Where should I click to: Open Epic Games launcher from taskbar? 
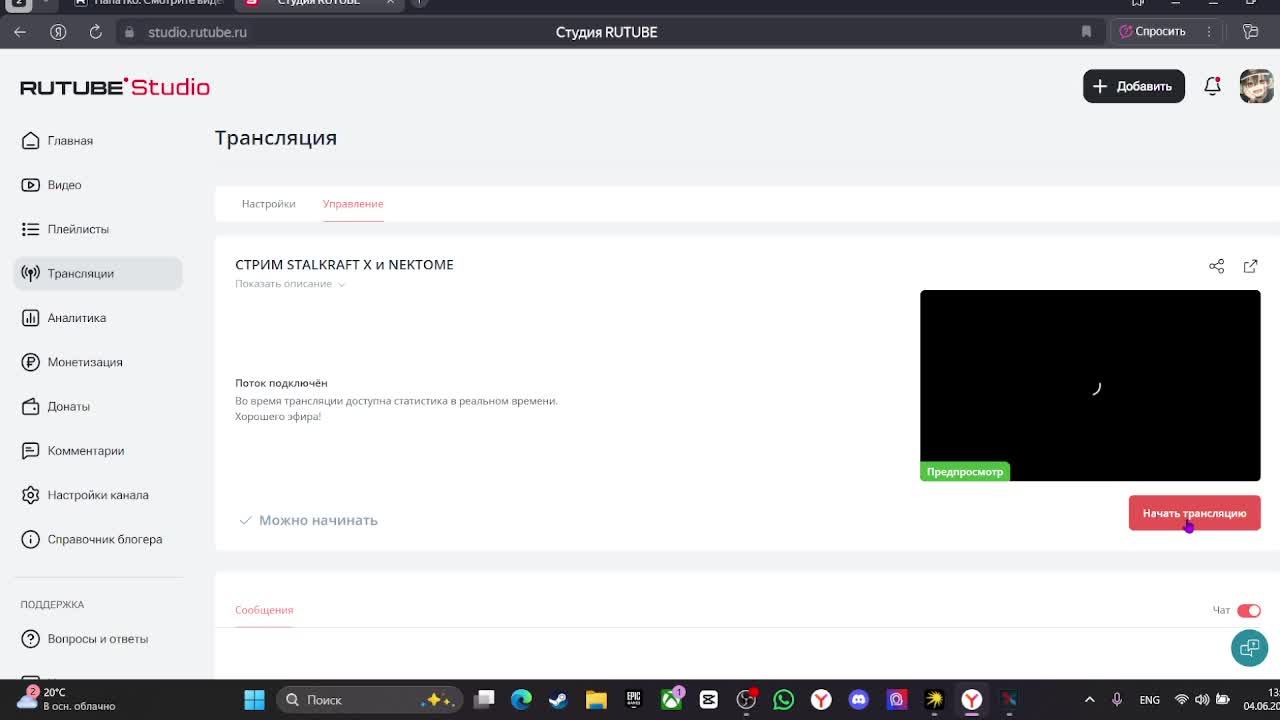click(x=633, y=700)
